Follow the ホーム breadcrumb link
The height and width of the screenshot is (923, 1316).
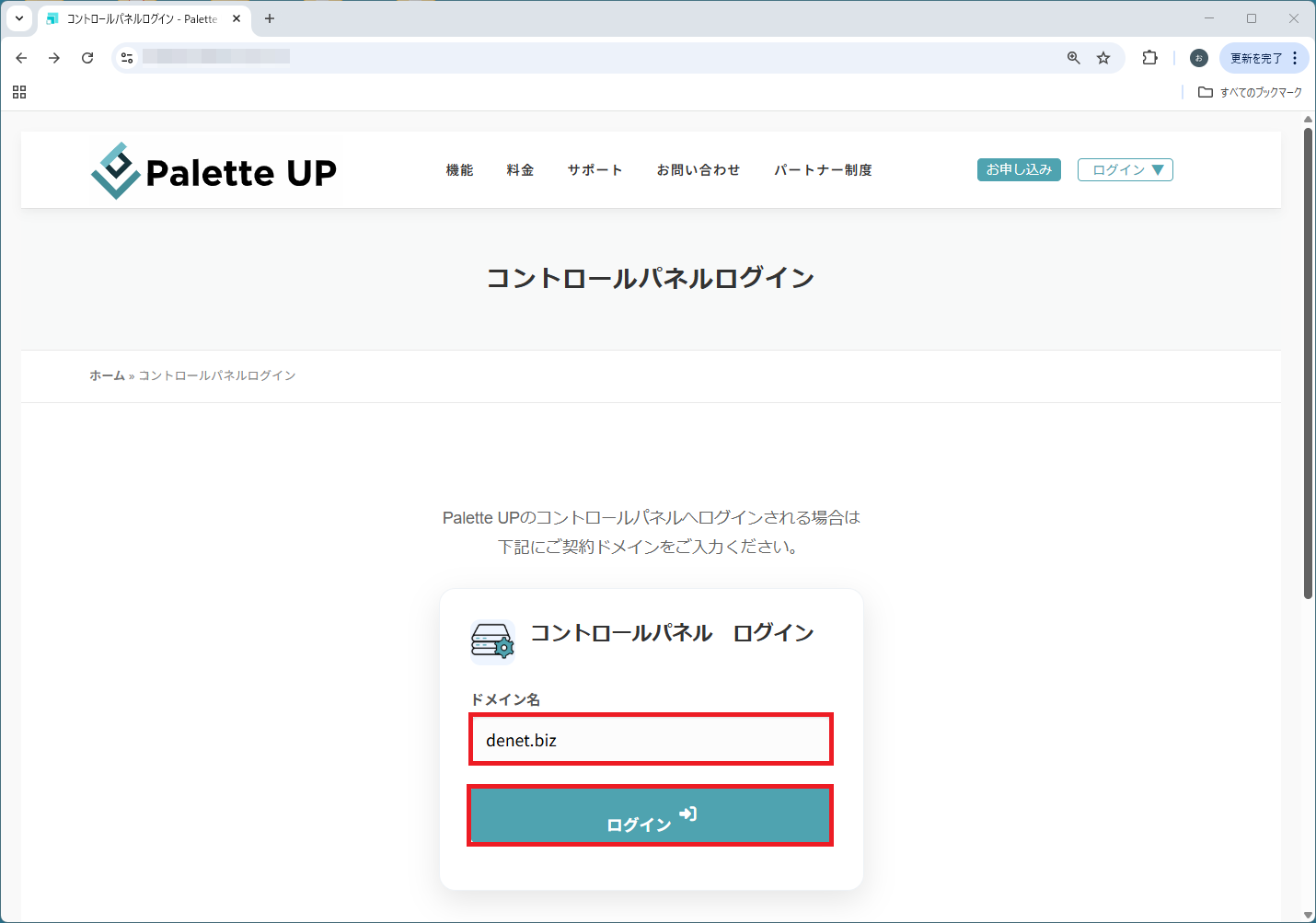pos(107,375)
